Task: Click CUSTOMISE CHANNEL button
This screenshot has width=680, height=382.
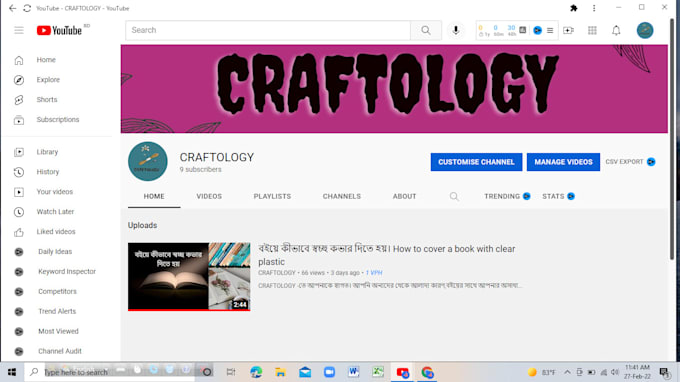Action: point(476,162)
